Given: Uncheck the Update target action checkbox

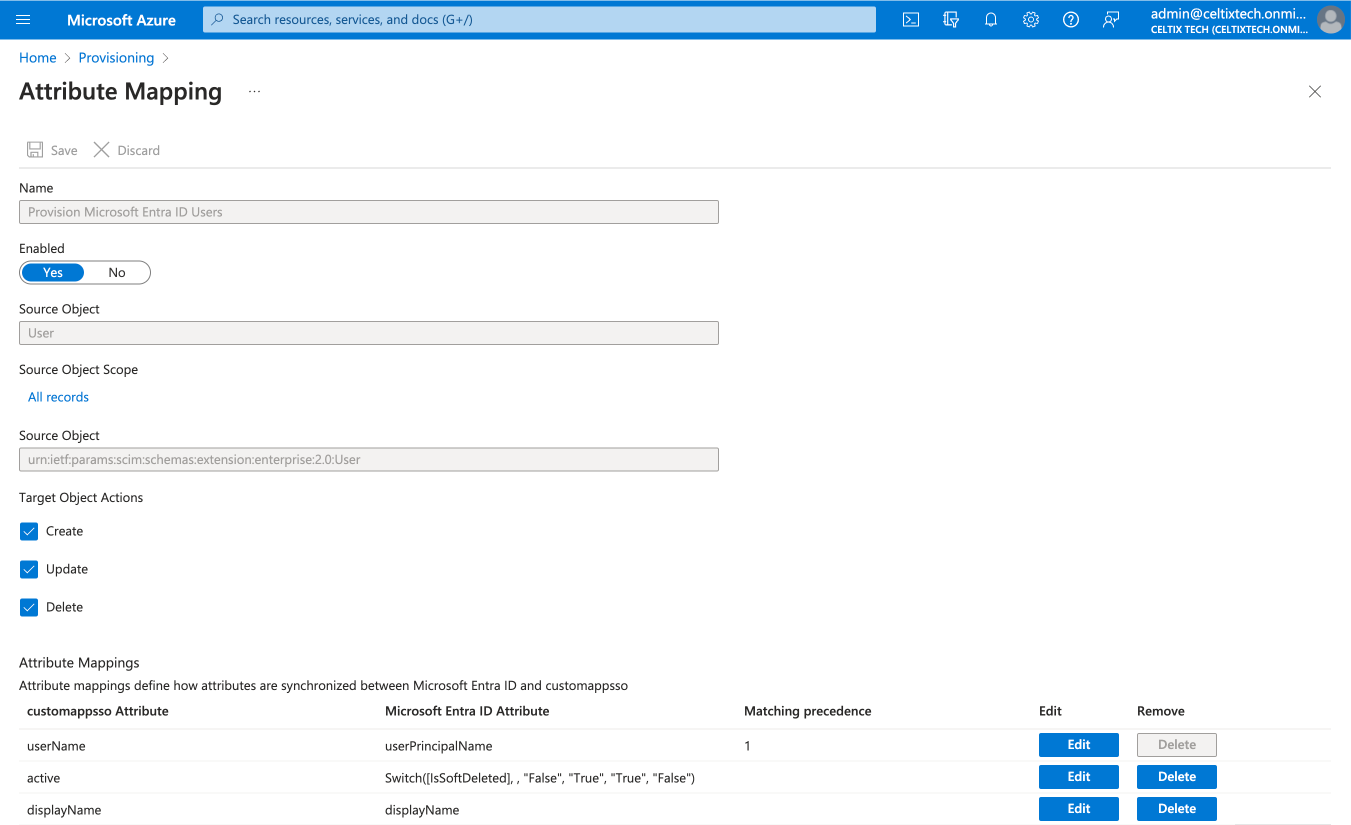Looking at the screenshot, I should (29, 570).
